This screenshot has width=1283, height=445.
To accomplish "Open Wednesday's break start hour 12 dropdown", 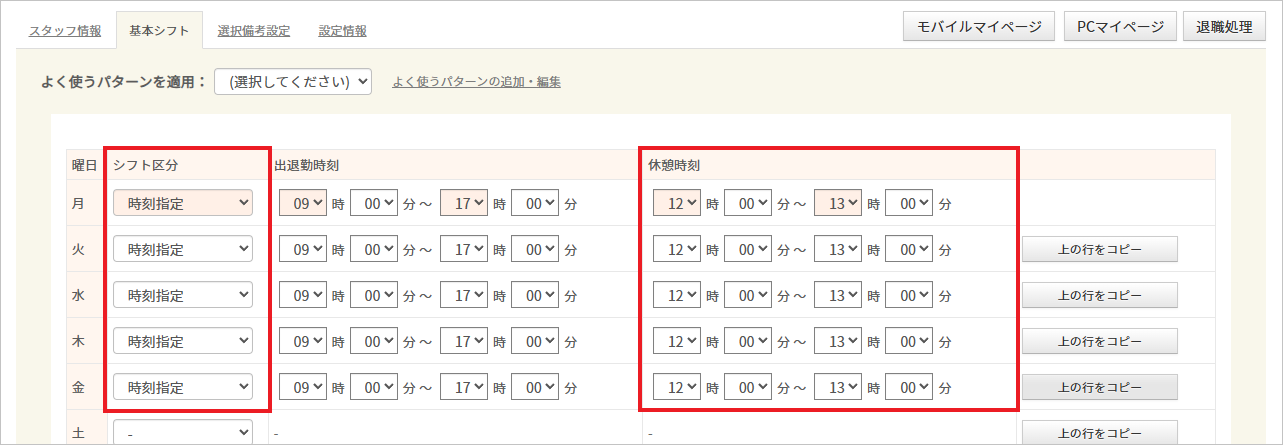I will 677,295.
